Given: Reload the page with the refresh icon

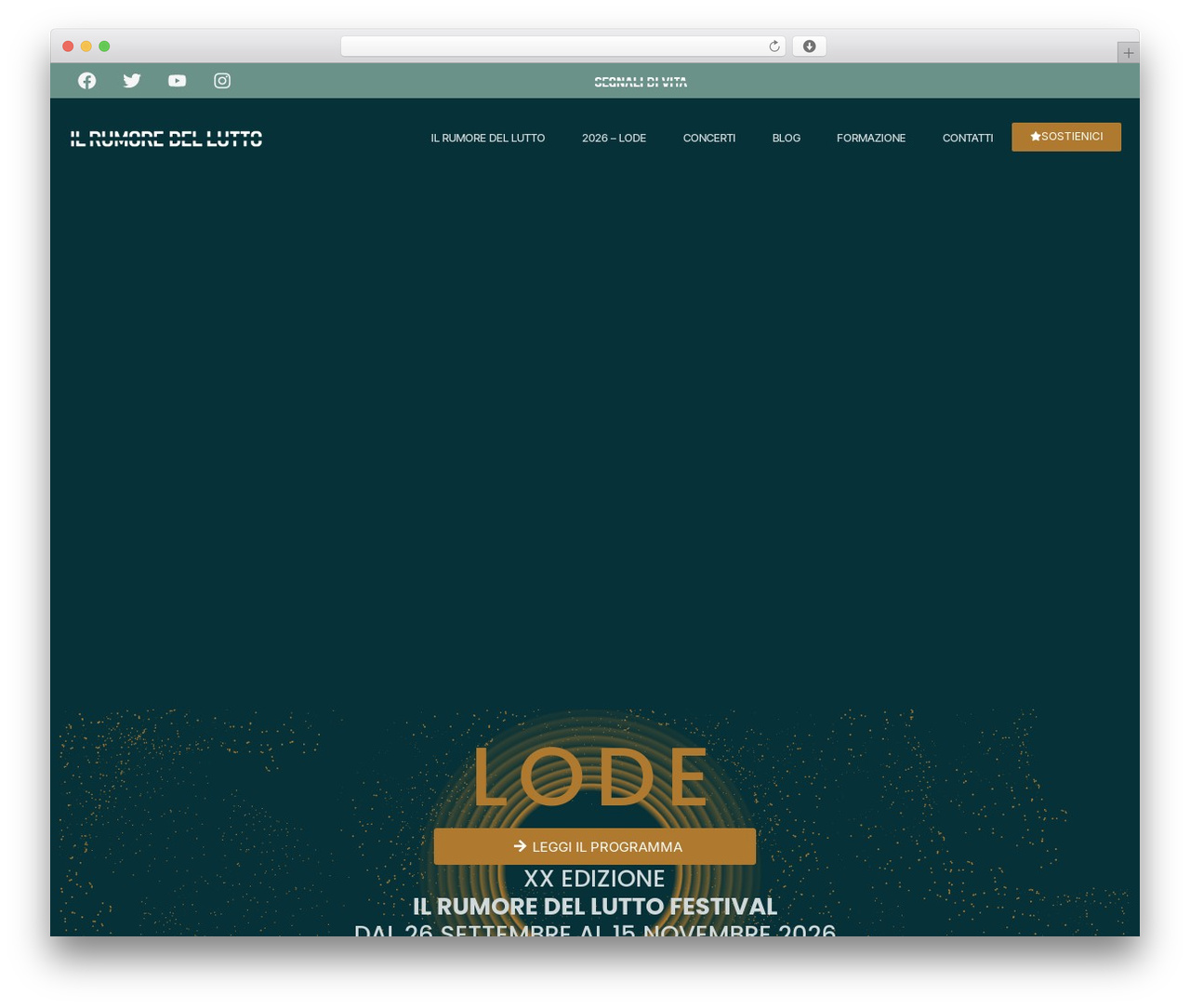Looking at the screenshot, I should tap(773, 46).
